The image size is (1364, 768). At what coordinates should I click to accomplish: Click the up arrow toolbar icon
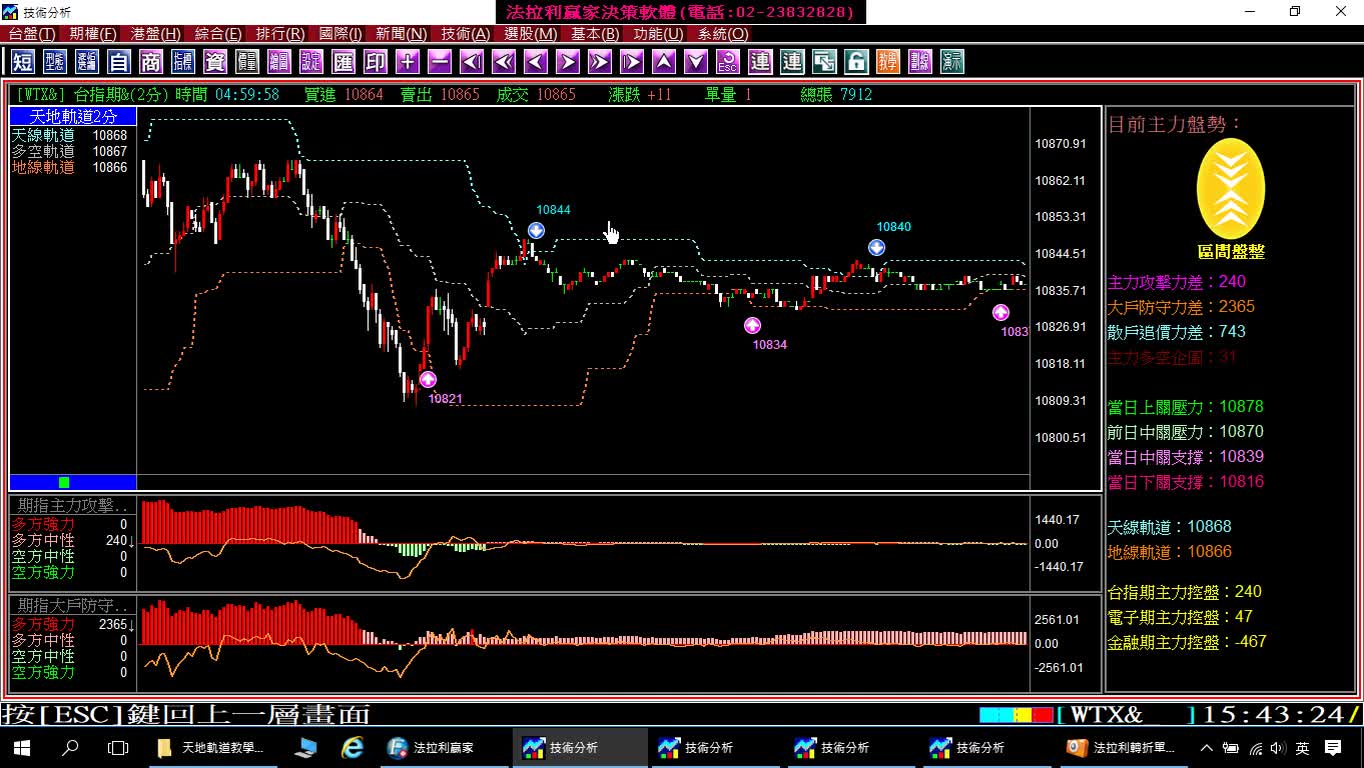click(x=664, y=62)
